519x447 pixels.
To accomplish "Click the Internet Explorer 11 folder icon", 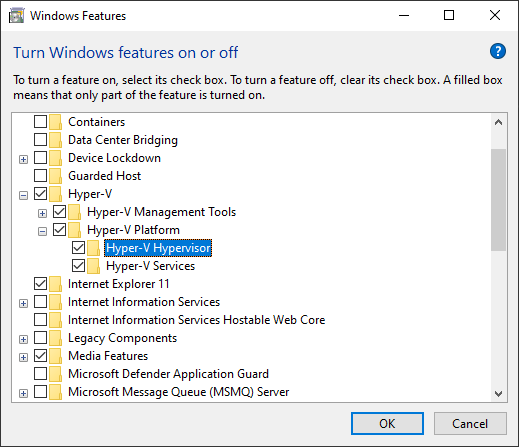I will 55,284.
